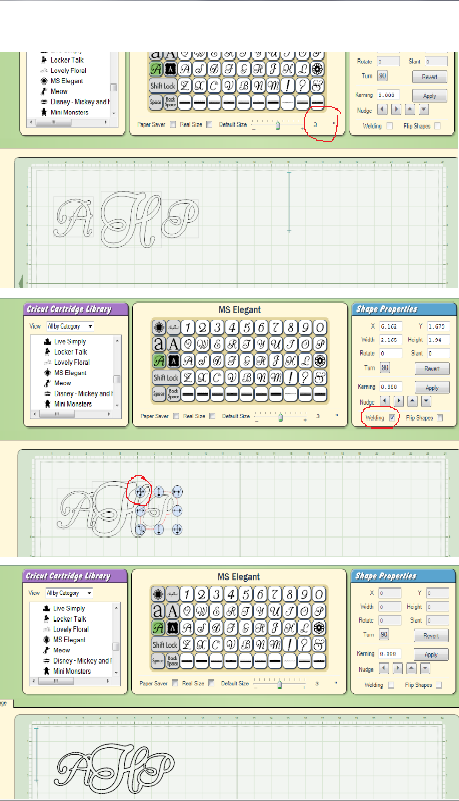Click Nudge left arrow in middle screenshot
This screenshot has height=801, width=459.
coord(385,401)
